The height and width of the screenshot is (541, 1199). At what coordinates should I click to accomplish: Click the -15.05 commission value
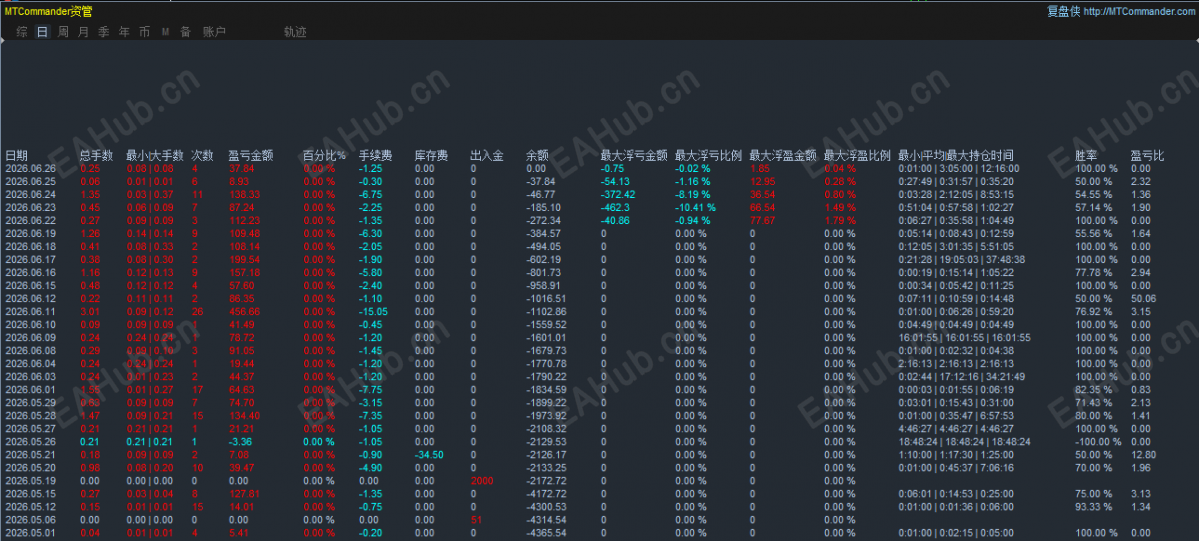[373, 311]
